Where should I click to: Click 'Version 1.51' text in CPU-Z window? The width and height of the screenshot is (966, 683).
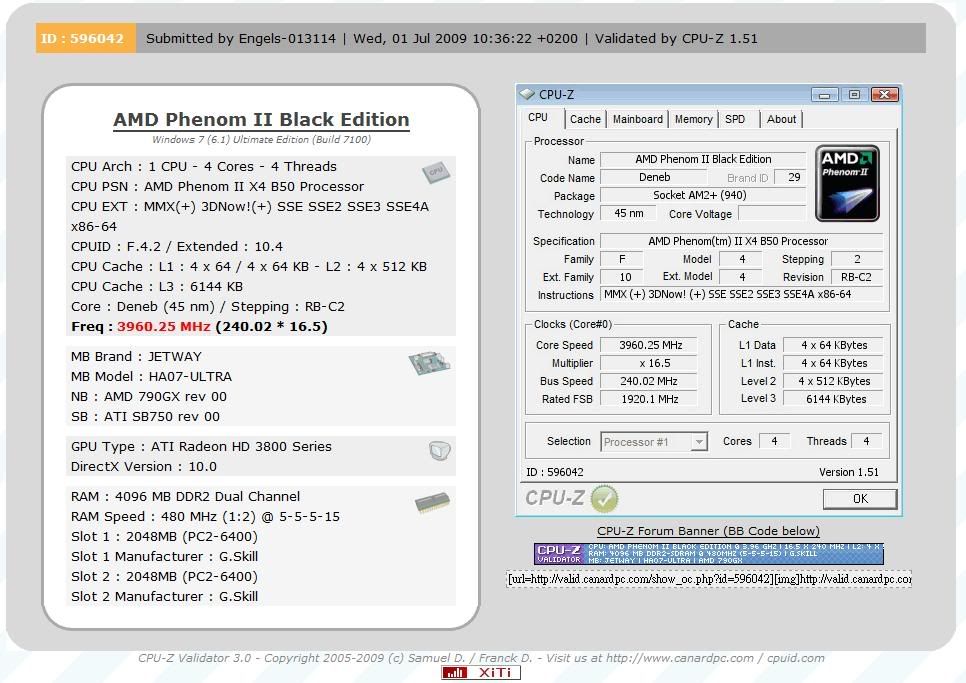848,472
